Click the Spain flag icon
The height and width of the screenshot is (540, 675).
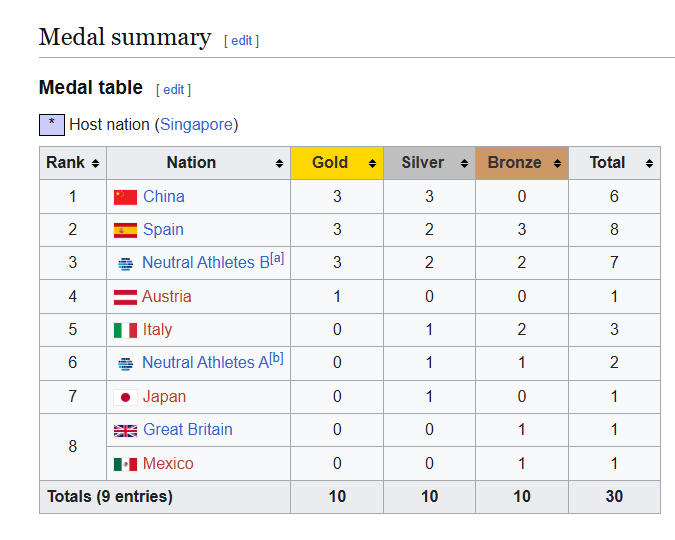tap(125, 230)
